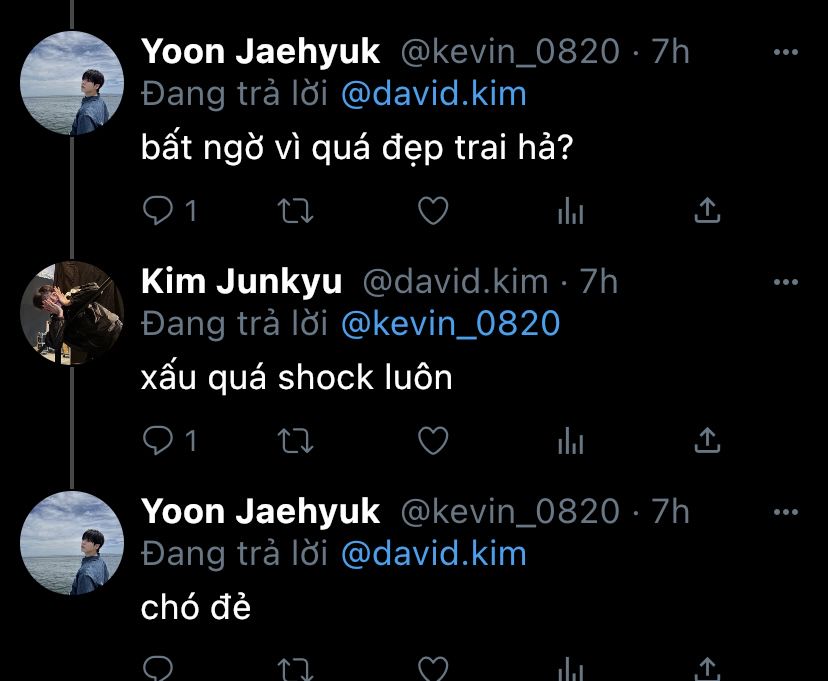Open the Kim Junkyu display name
The width and height of the screenshot is (828, 681).
[241, 281]
